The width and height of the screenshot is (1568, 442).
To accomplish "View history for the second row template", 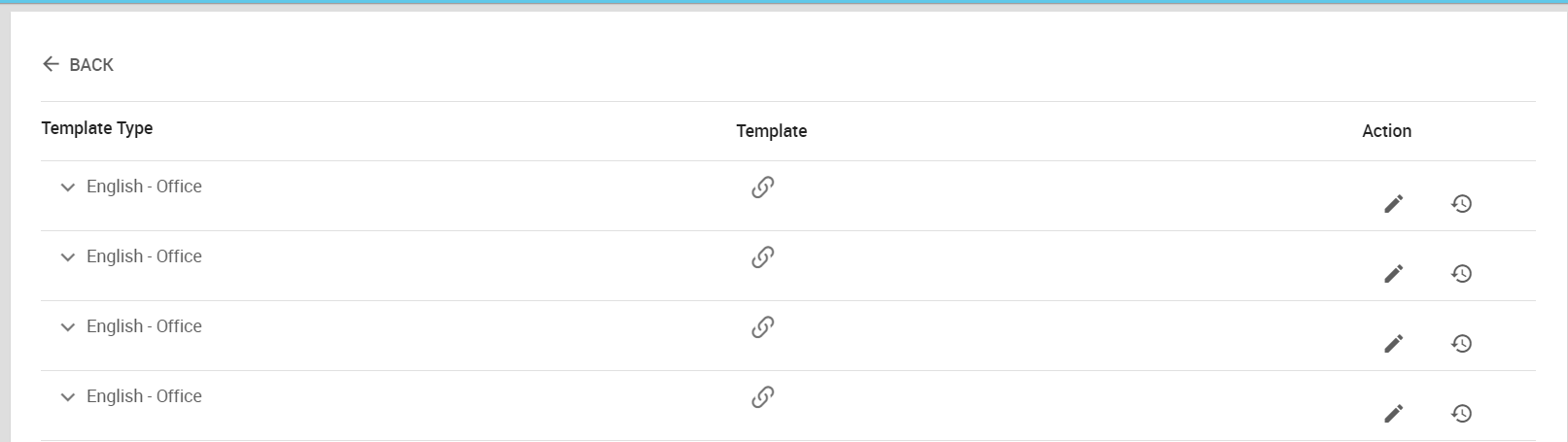I will click(1461, 273).
